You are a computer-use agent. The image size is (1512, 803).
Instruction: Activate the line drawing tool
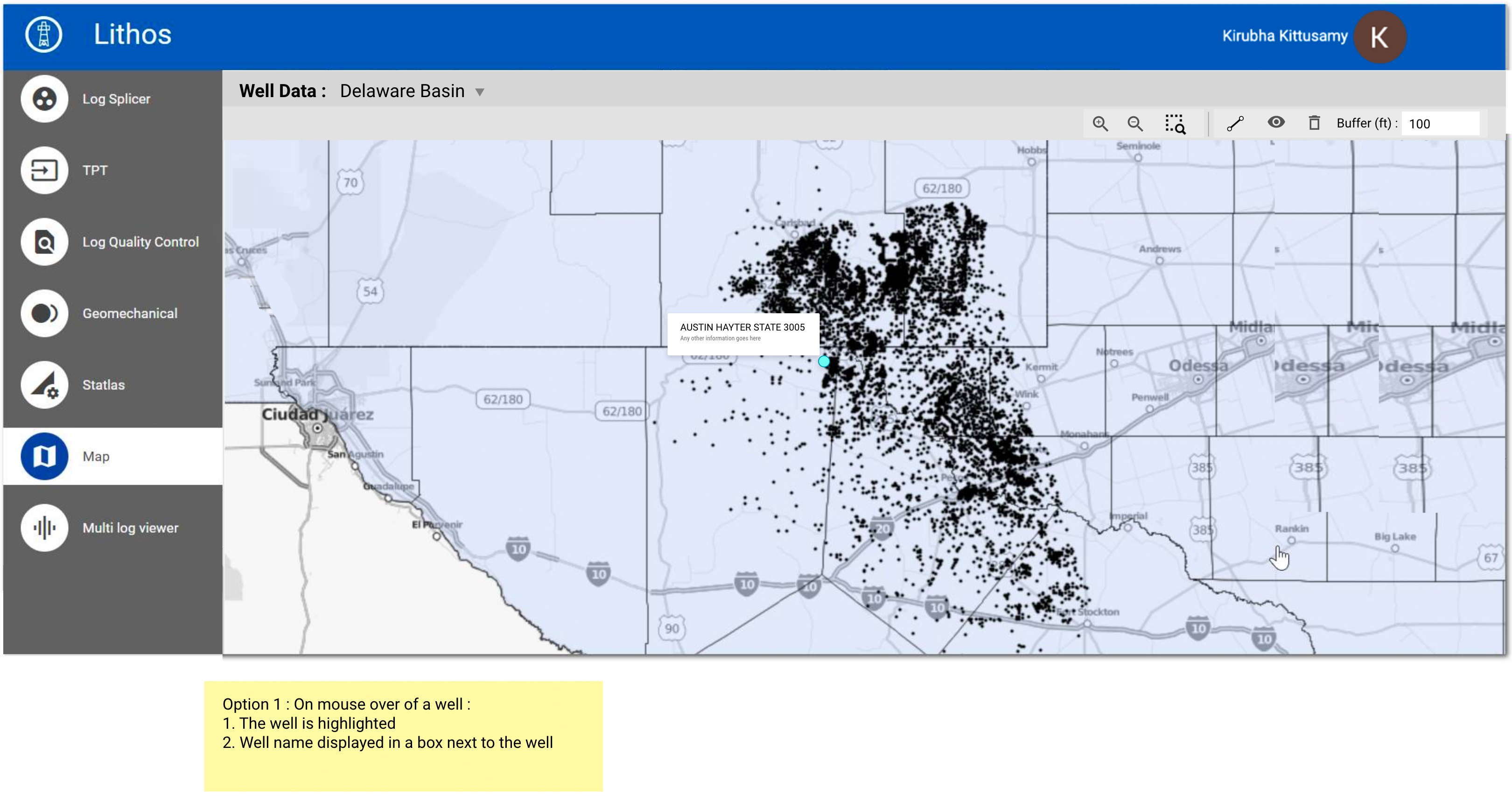click(x=1235, y=124)
